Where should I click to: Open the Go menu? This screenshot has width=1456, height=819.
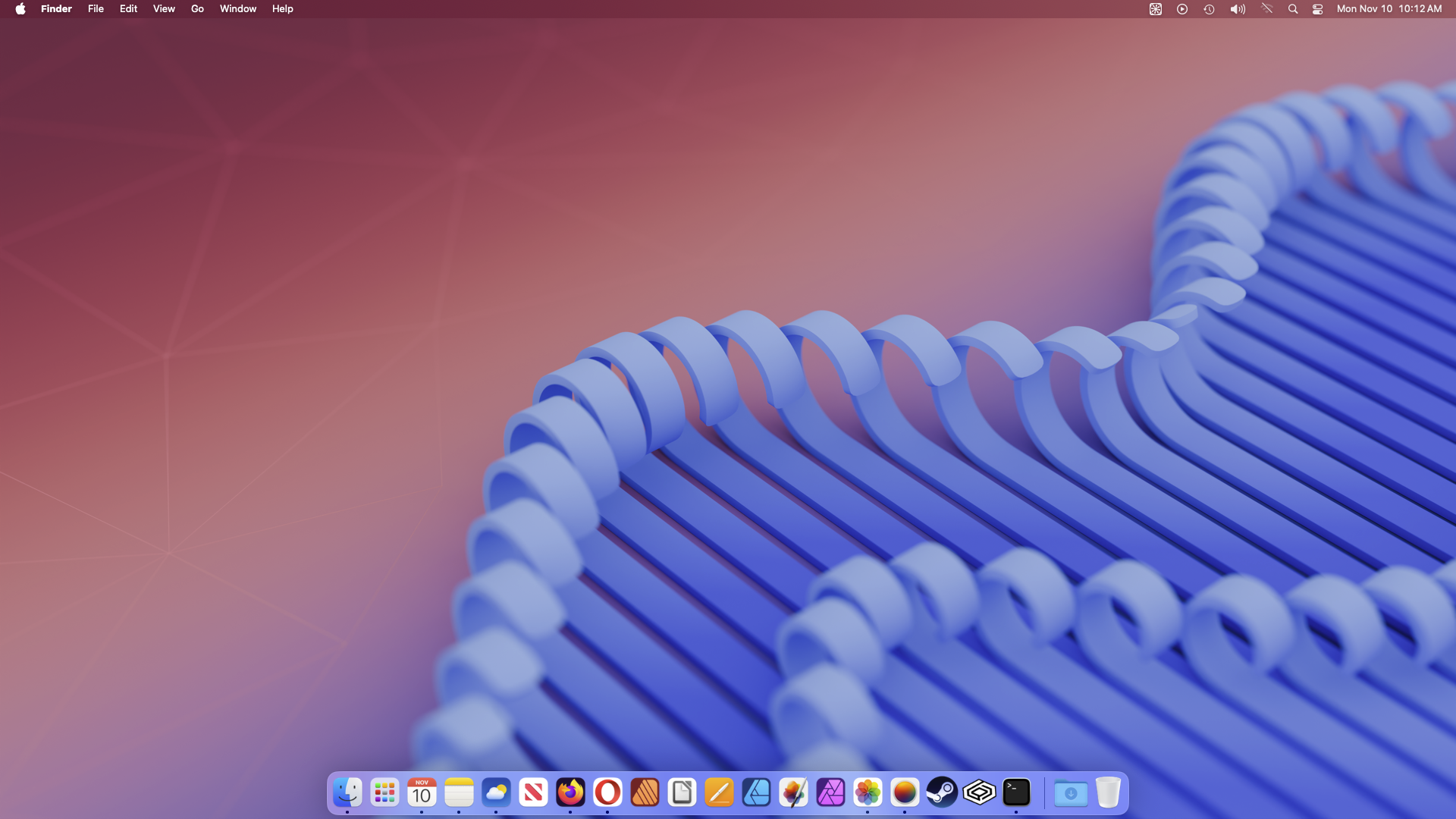(x=197, y=9)
